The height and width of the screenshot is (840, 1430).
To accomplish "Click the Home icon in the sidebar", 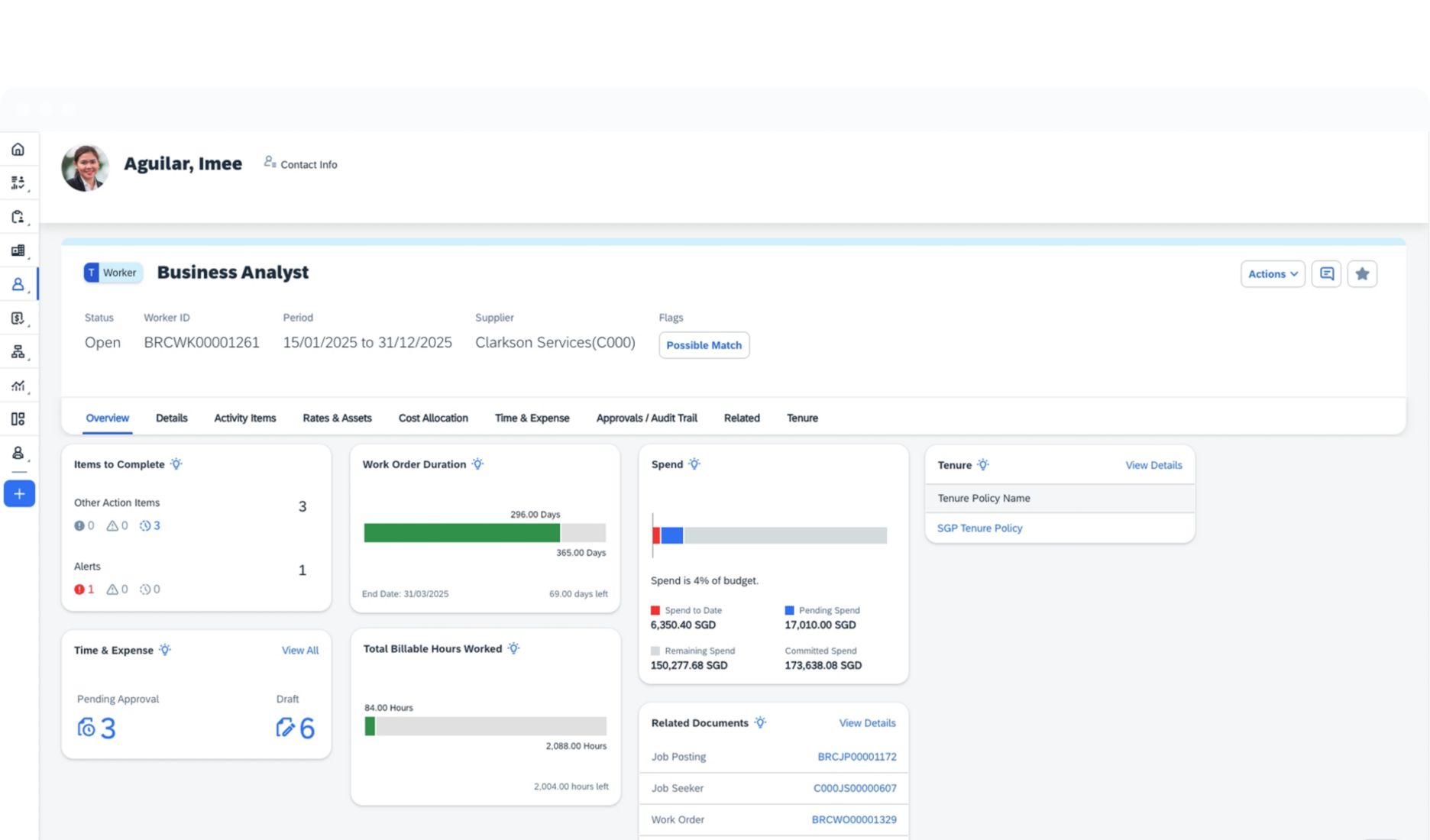I will pos(18,150).
